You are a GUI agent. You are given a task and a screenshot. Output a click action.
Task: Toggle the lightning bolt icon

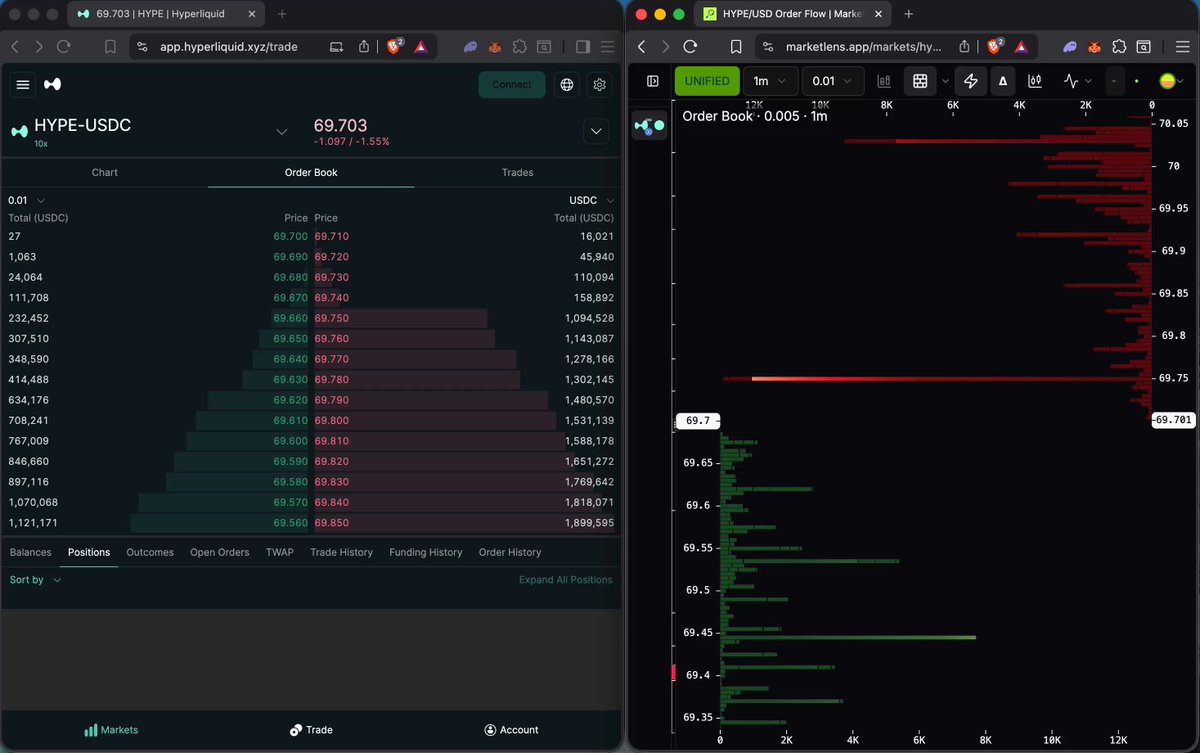click(971, 81)
